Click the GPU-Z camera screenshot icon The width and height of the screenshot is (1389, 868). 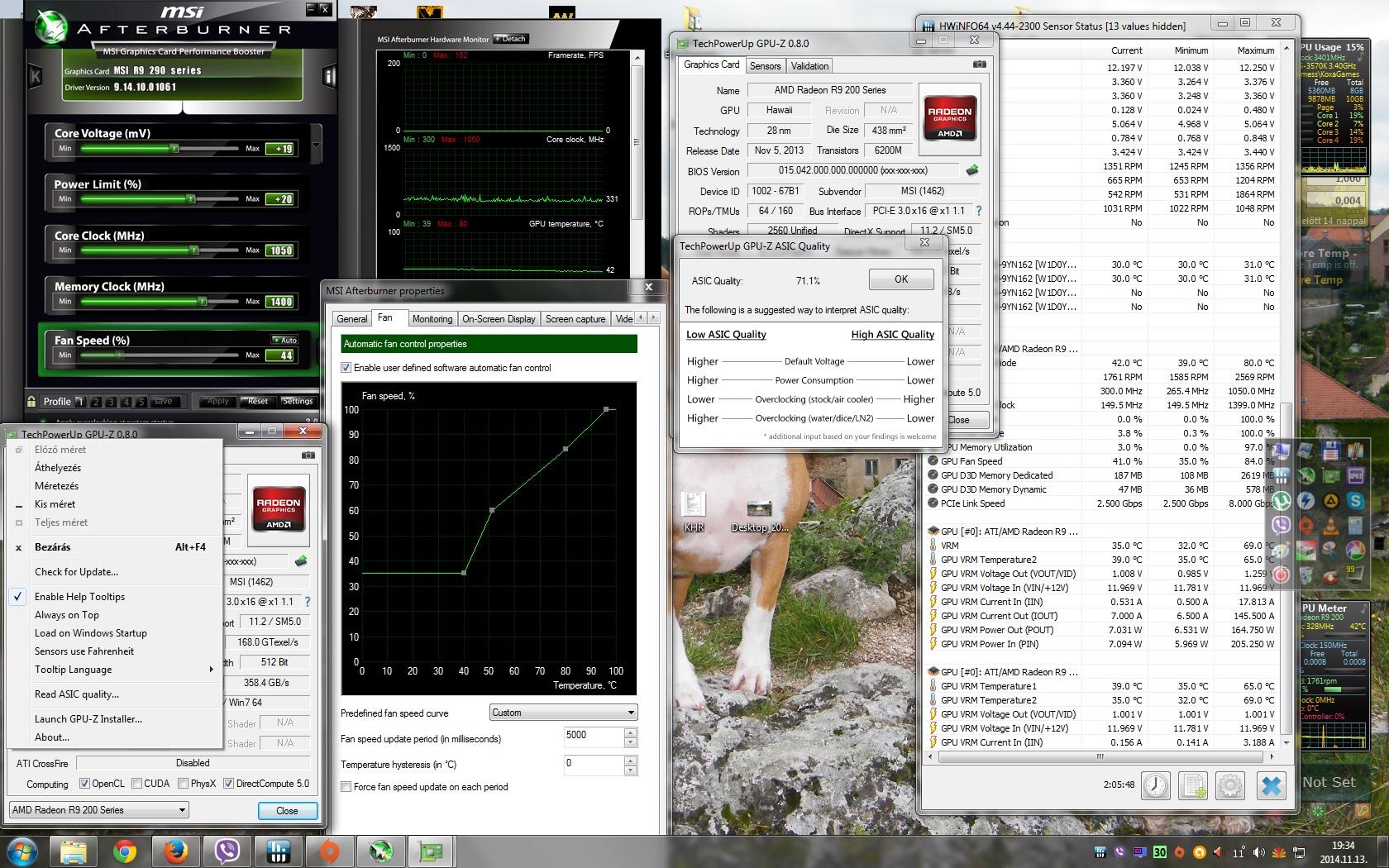[979, 64]
